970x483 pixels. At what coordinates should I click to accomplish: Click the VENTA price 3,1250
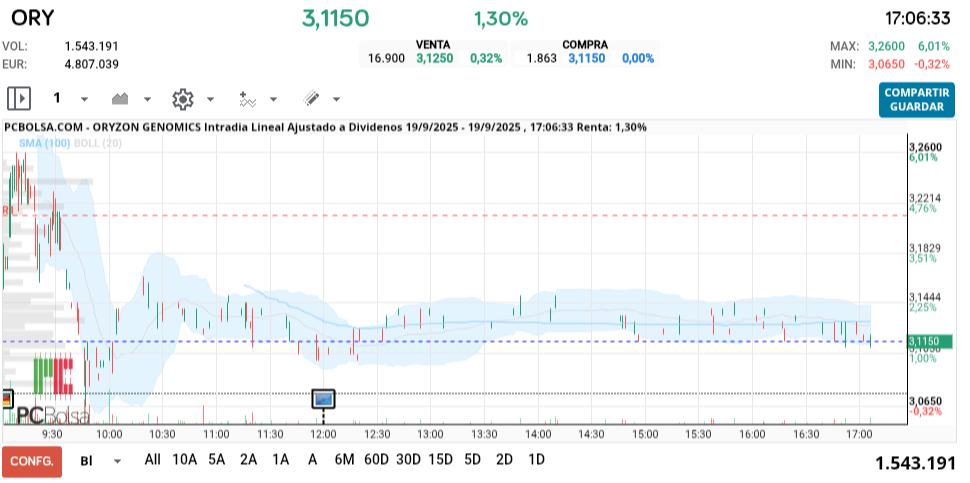click(x=434, y=59)
